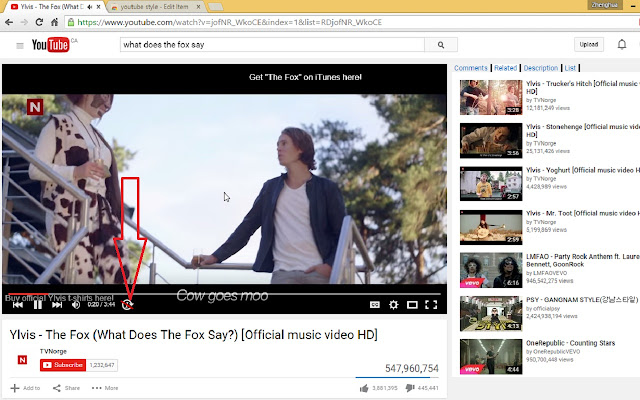This screenshot has height=400, width=640.
Task: Open the player settings gear
Action: 393,305
